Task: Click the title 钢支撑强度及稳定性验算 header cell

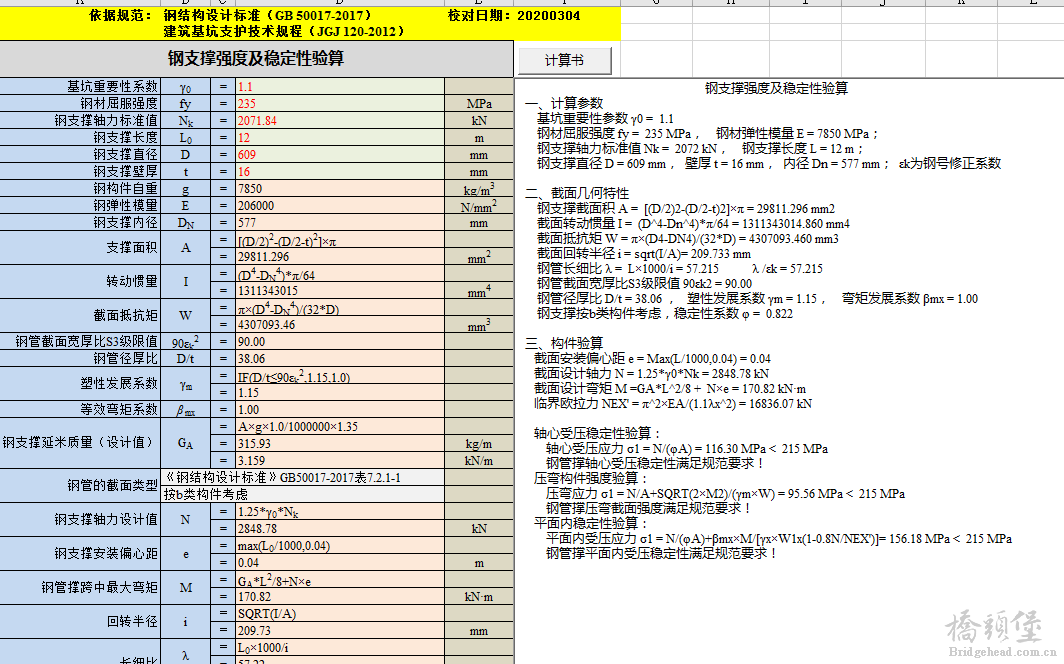Action: click(x=256, y=59)
